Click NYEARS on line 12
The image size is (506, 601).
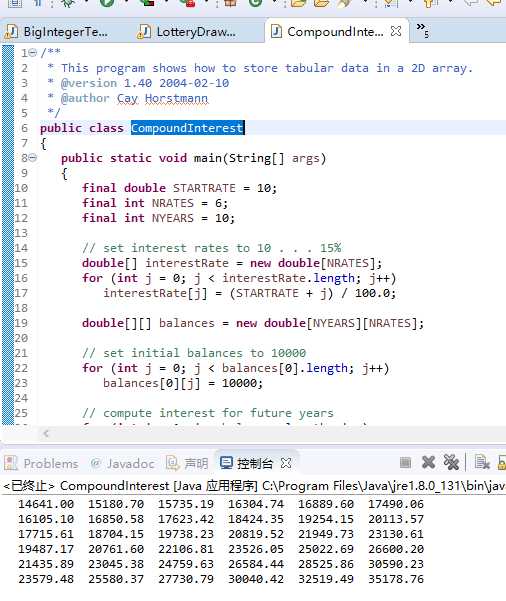(x=173, y=218)
